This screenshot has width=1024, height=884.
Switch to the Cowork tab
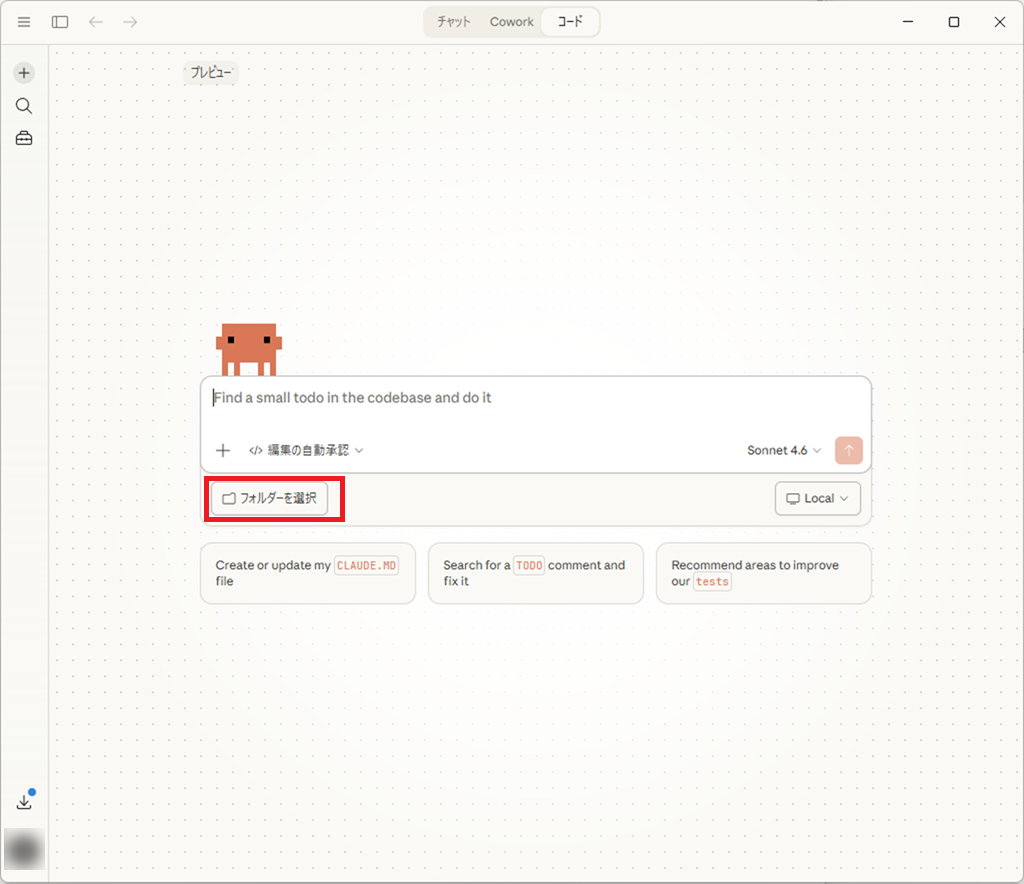(x=511, y=22)
